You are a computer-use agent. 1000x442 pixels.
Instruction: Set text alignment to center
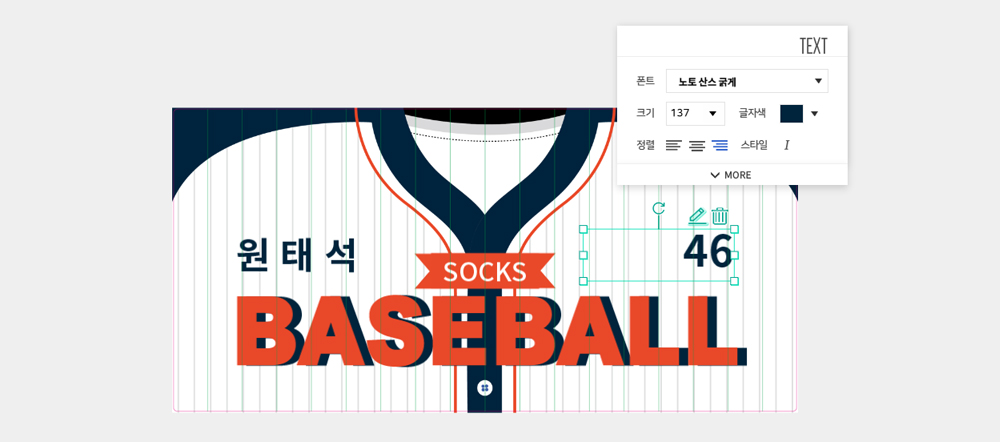[x=697, y=145]
